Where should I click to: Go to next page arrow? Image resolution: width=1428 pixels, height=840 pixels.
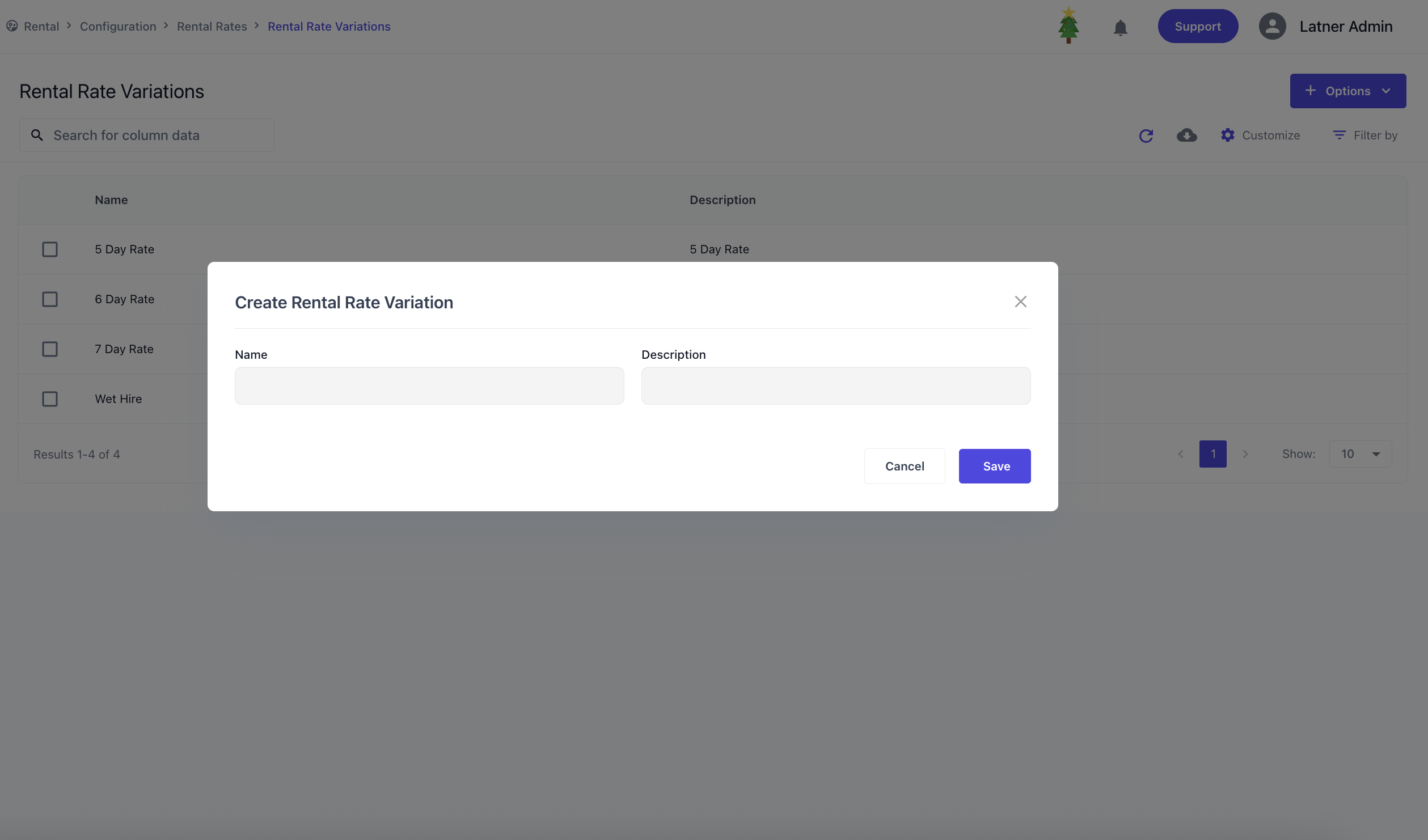[x=1245, y=454]
